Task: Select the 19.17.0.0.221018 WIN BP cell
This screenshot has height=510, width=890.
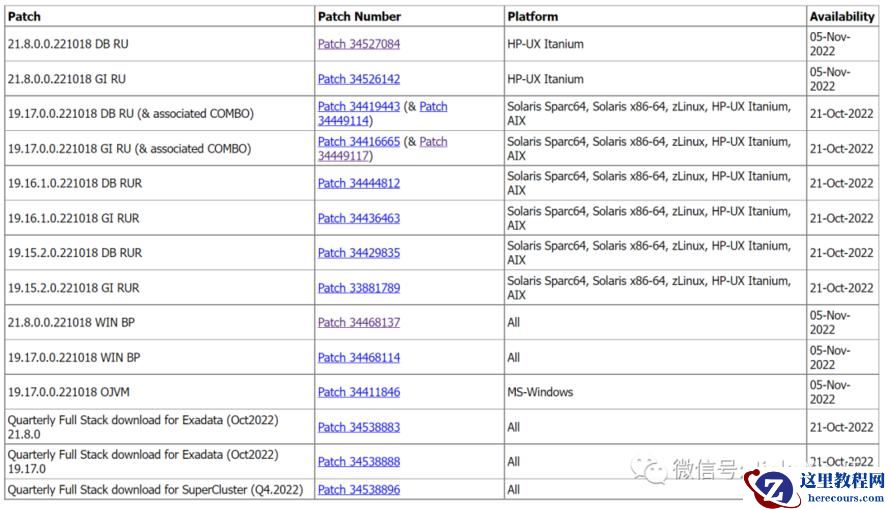Action: point(159,357)
